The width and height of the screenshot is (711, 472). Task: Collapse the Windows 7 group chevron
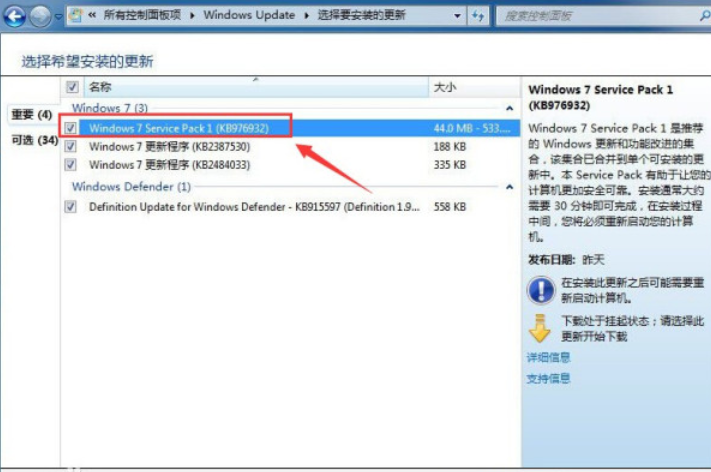[x=509, y=108]
